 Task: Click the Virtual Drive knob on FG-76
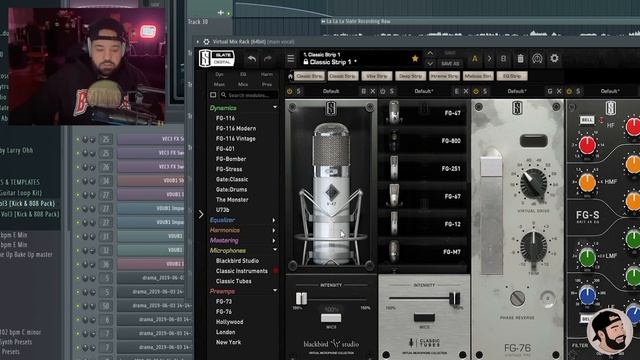click(533, 183)
